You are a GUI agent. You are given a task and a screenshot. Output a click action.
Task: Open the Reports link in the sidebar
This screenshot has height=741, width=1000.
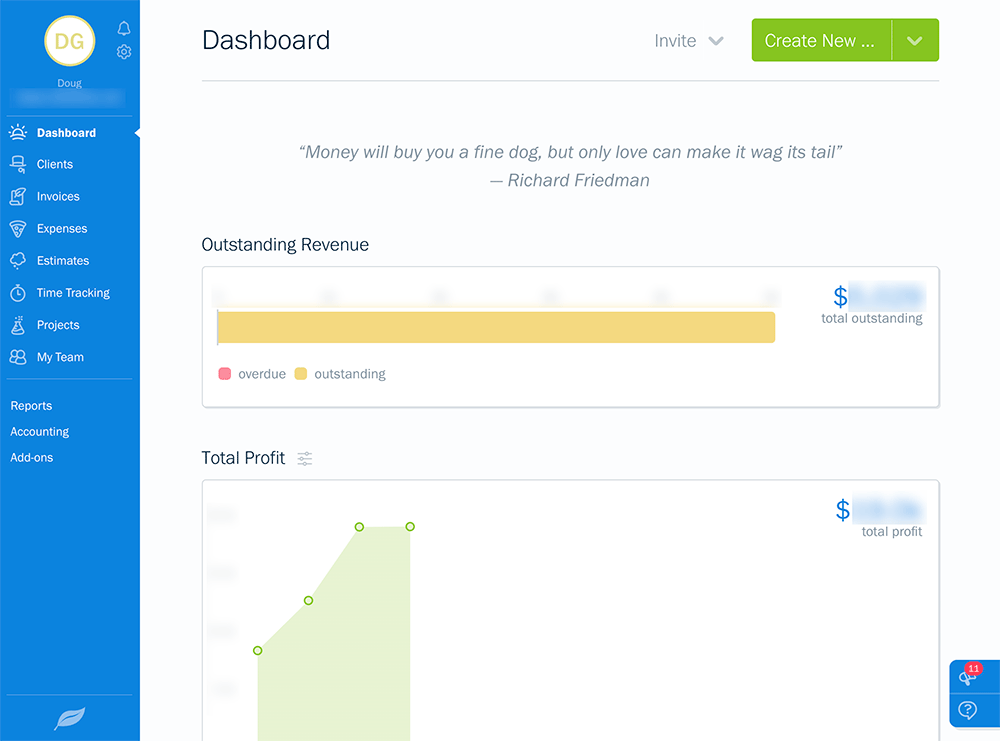click(x=31, y=405)
